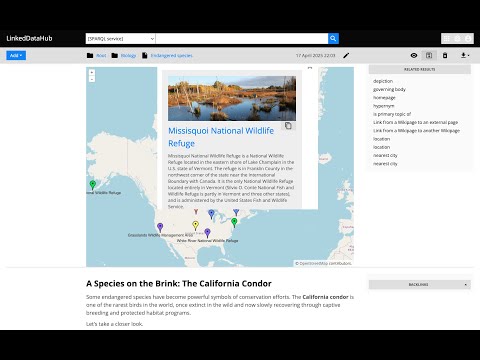
Task: Click the Root folder icon
Action: [90, 55]
